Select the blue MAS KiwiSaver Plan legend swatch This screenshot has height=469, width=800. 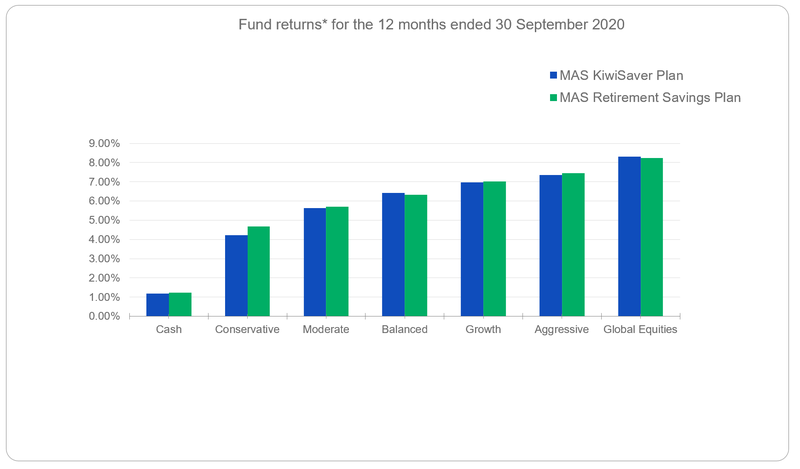553,76
